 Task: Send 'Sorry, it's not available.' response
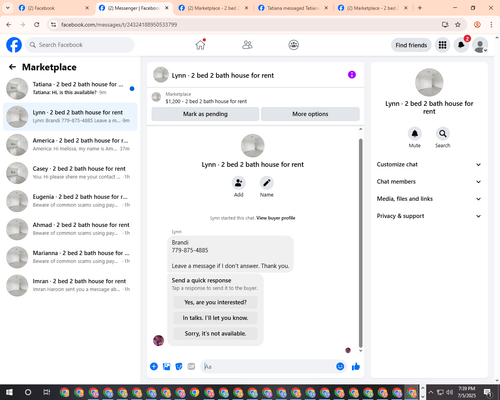point(215,333)
